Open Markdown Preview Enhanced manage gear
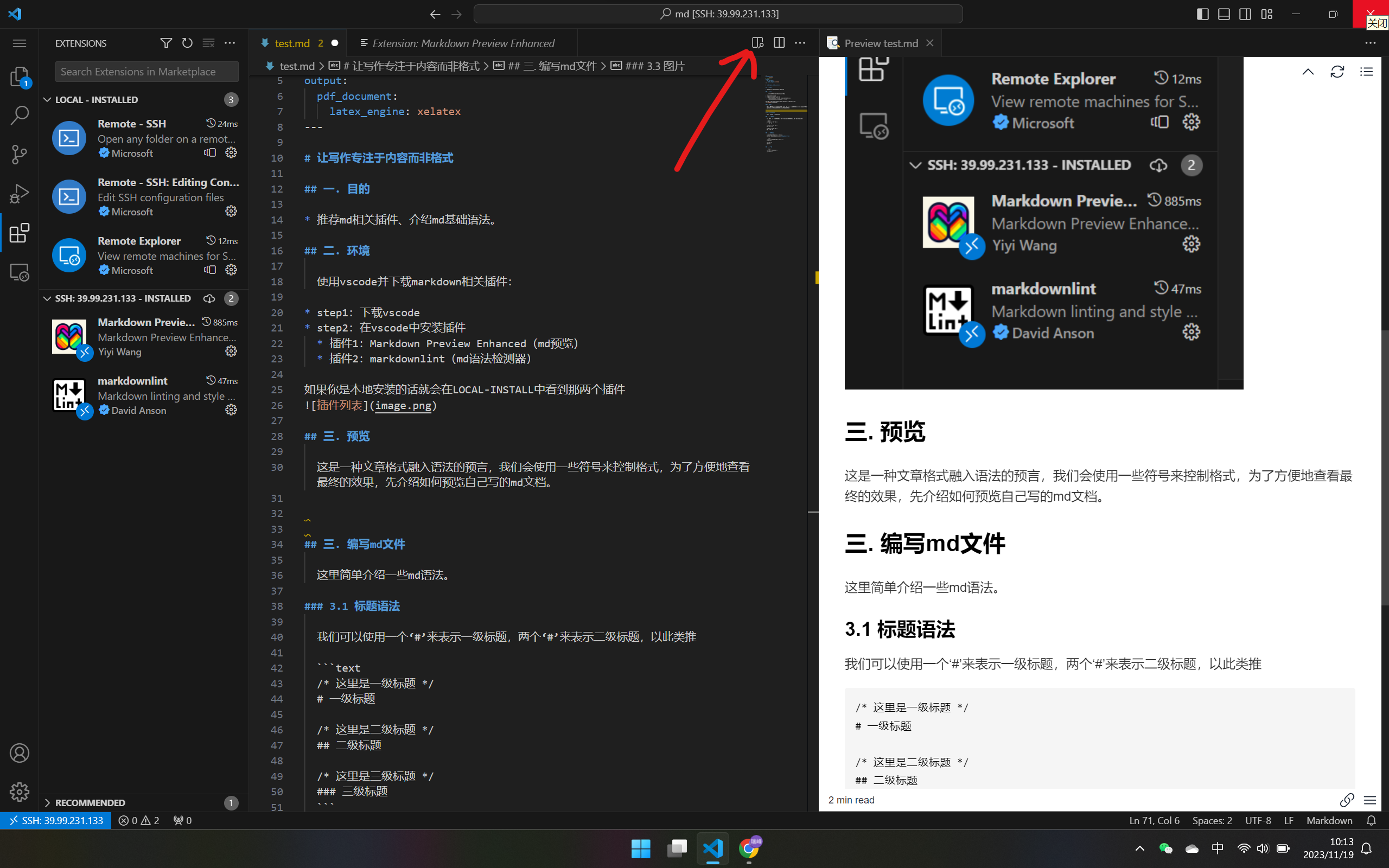 tap(231, 352)
